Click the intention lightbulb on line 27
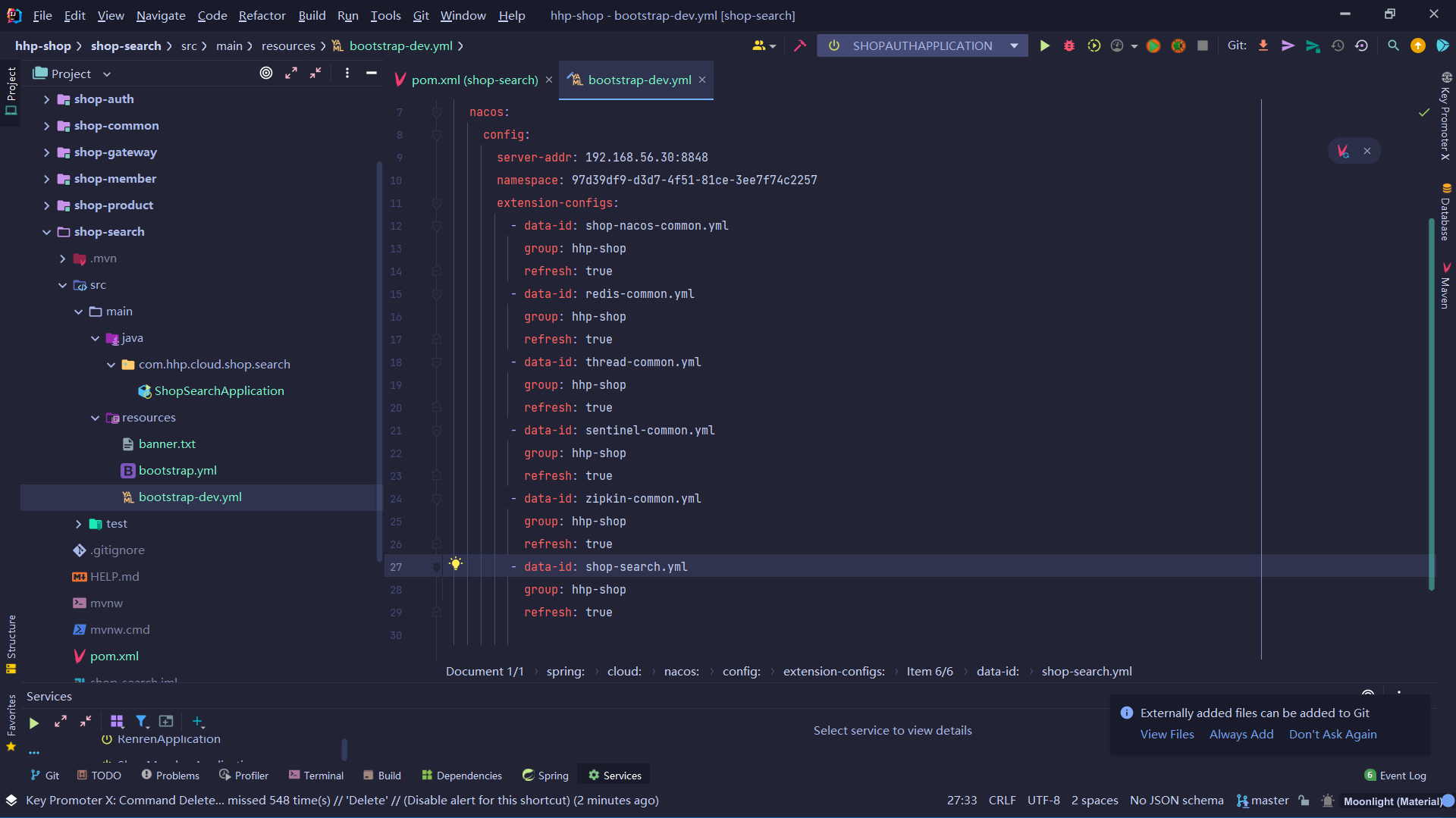This screenshot has width=1456, height=818. point(455,563)
